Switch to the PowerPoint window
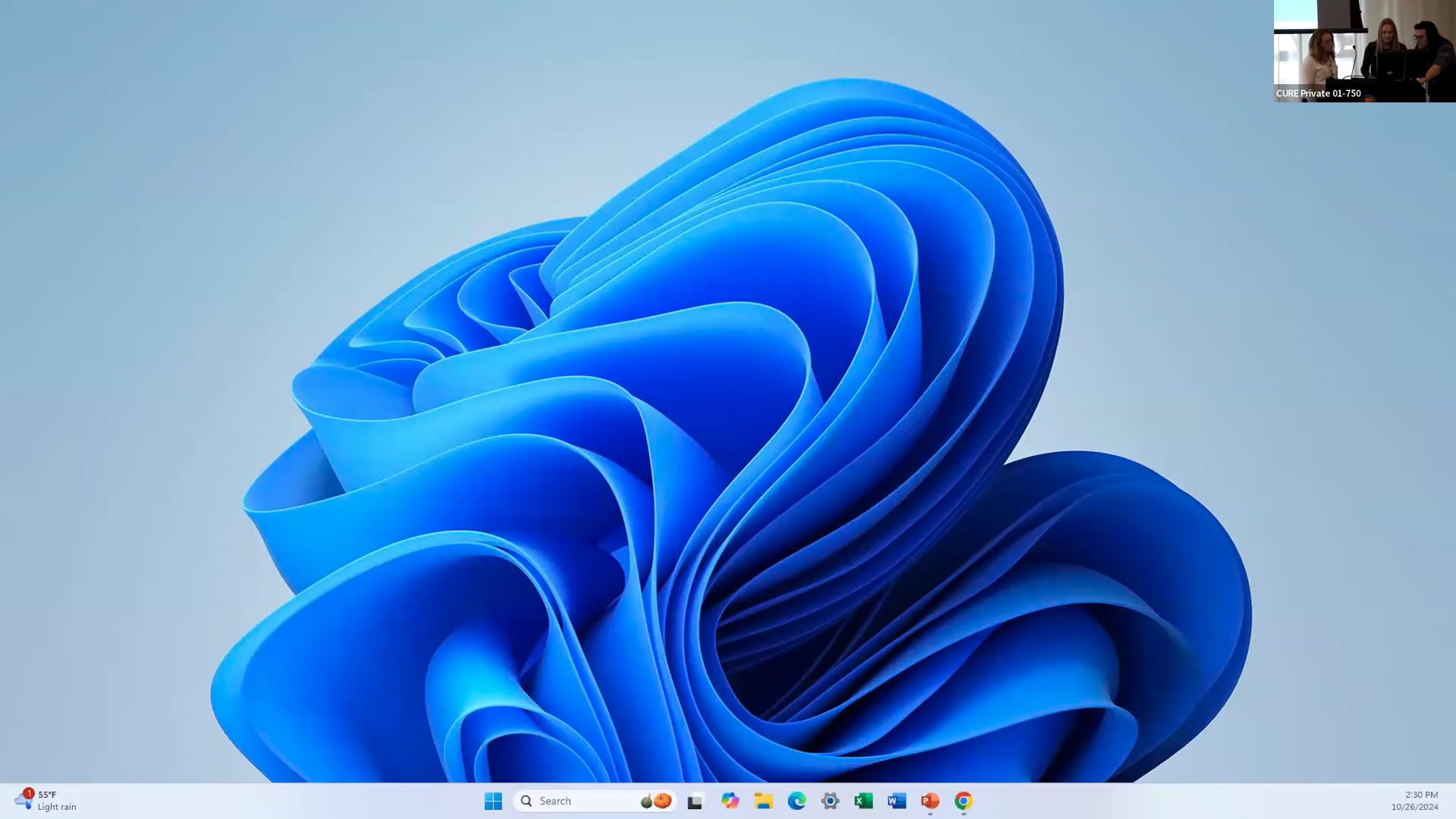The width and height of the screenshot is (1456, 819). [x=930, y=801]
